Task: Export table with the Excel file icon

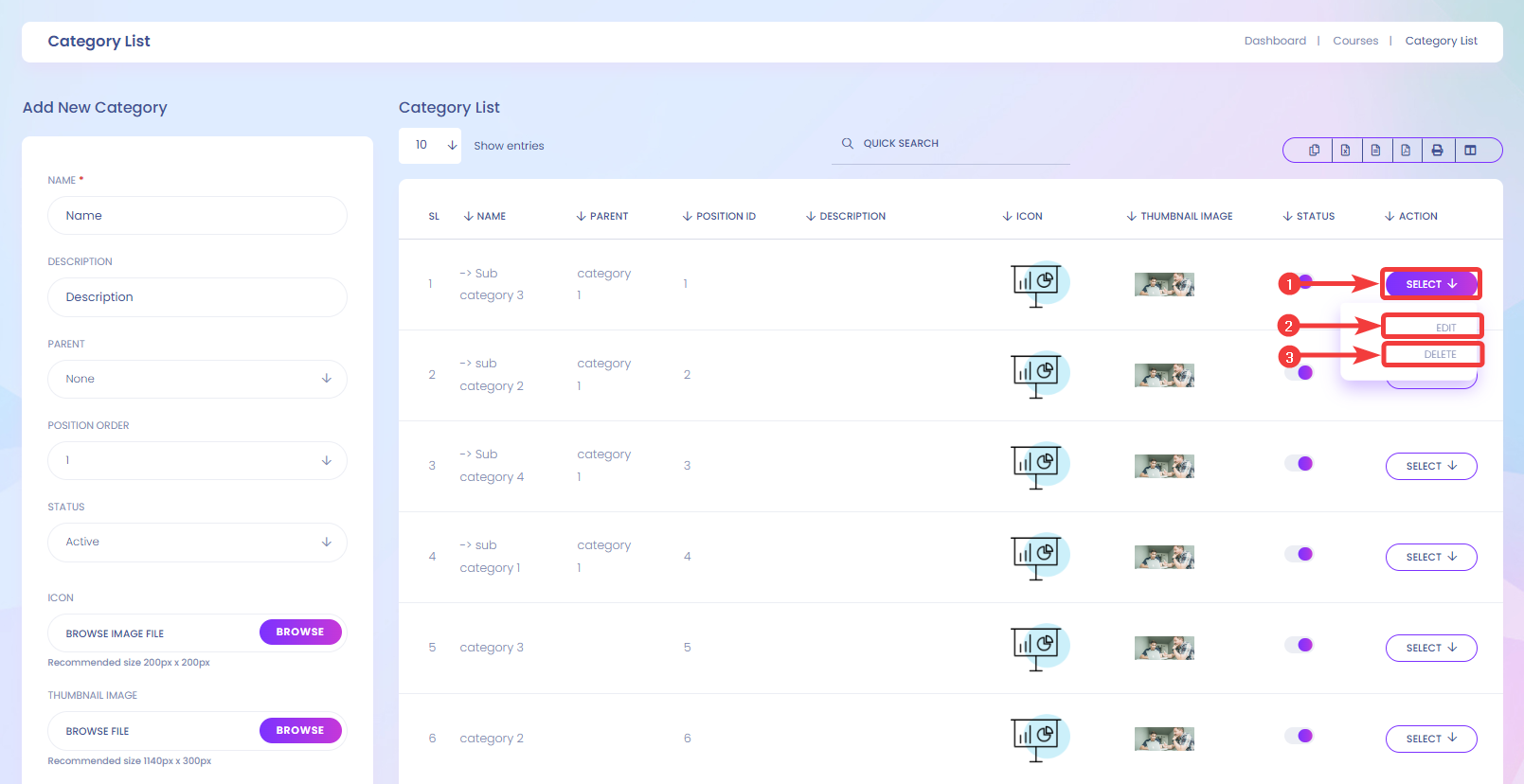Action: 1345,150
